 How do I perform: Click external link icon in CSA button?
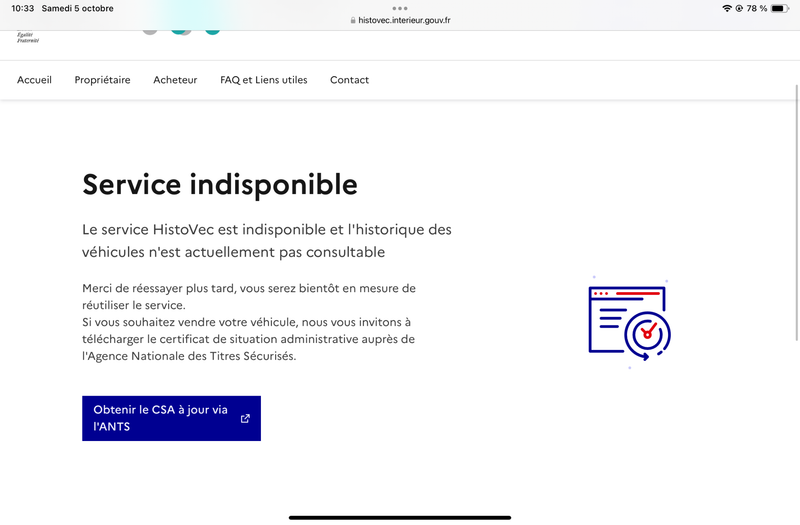click(x=245, y=418)
